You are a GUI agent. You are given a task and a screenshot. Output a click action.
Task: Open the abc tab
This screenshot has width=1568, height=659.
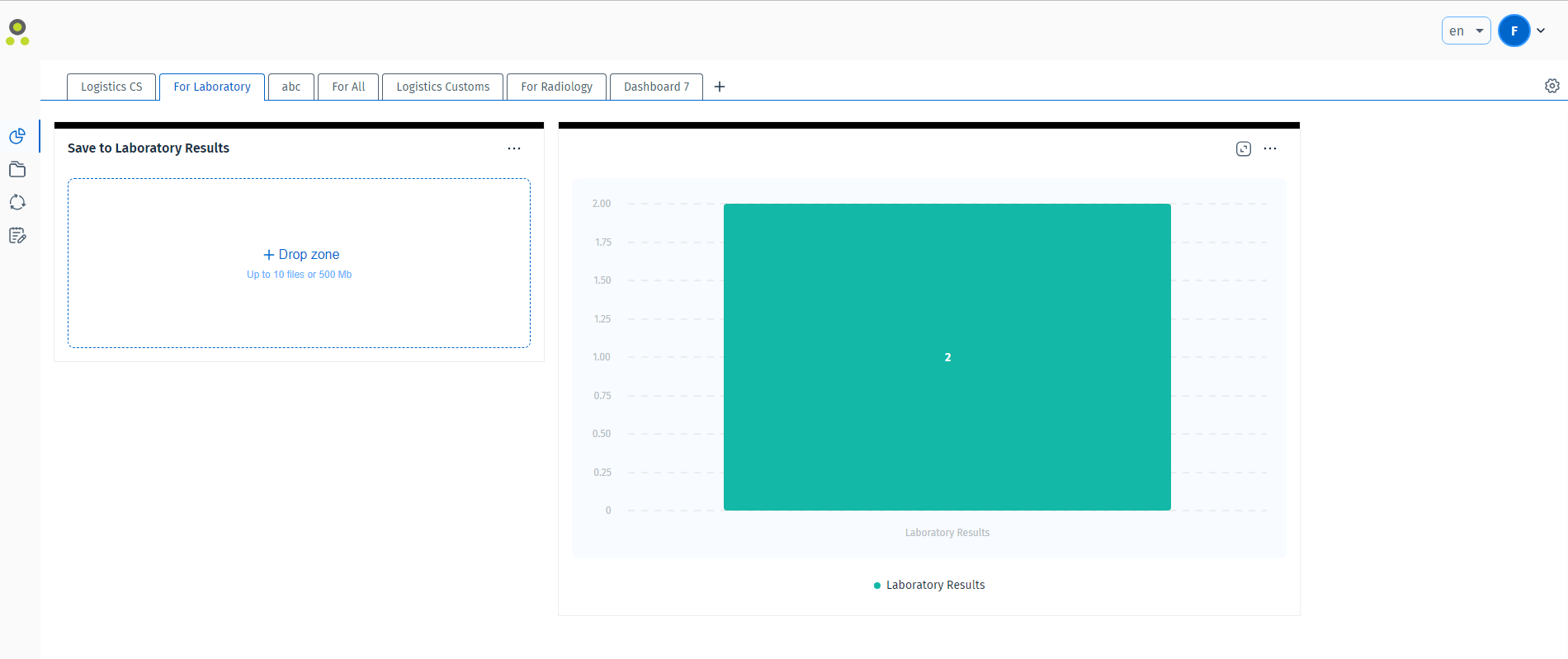(x=291, y=87)
